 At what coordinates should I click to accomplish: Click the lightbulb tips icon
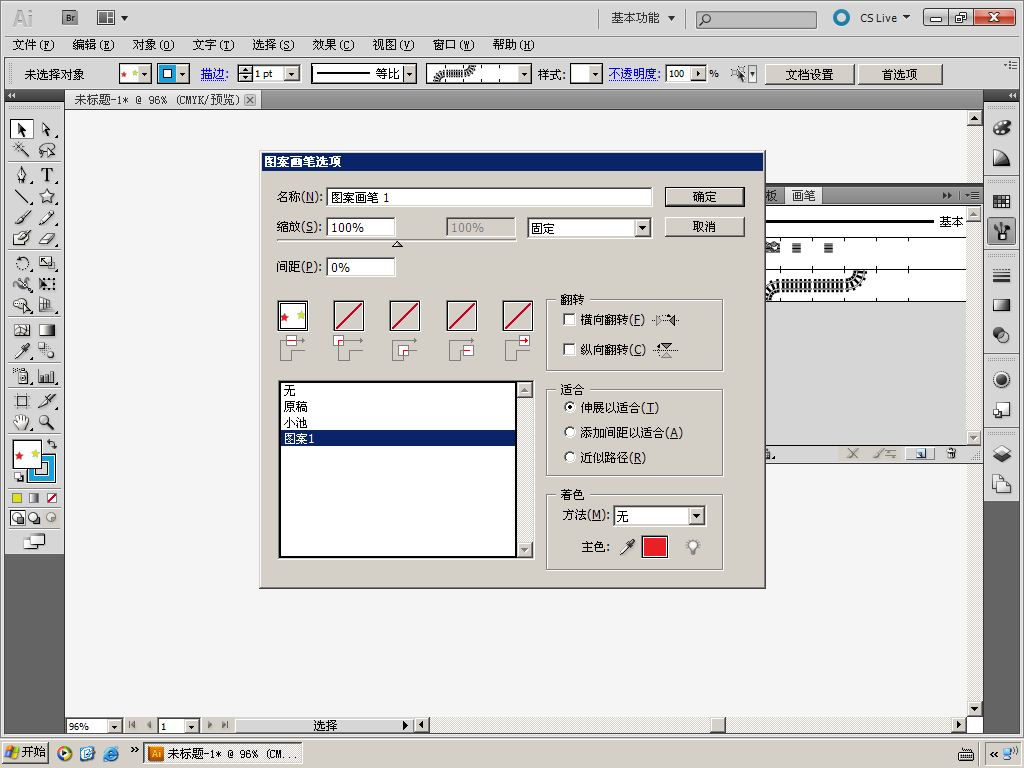pos(692,547)
